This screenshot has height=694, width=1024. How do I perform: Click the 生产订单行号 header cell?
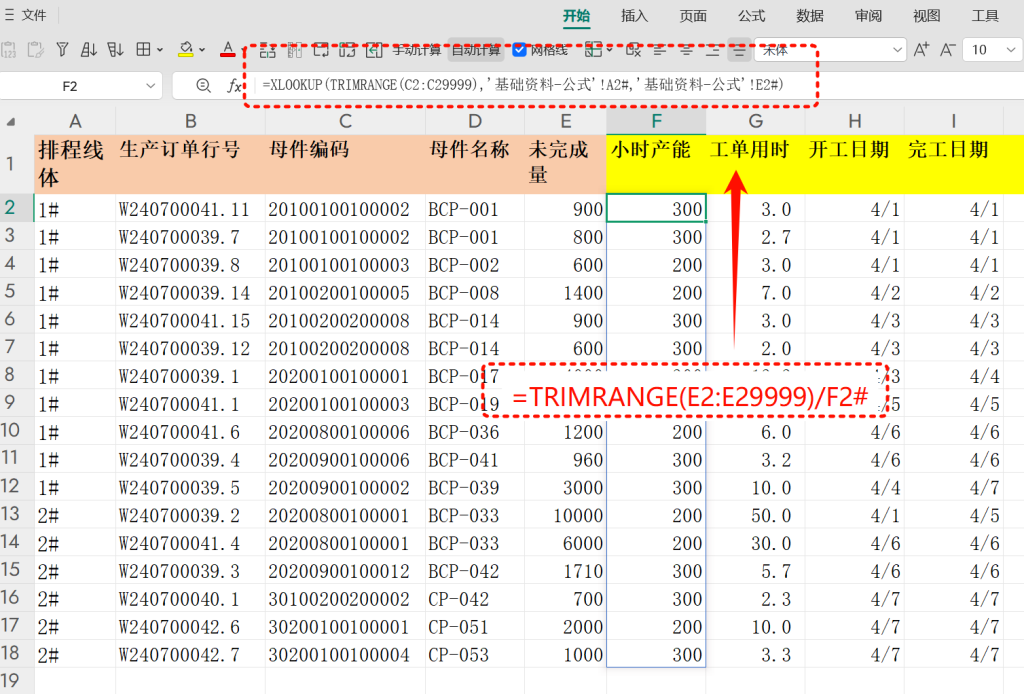(191, 164)
